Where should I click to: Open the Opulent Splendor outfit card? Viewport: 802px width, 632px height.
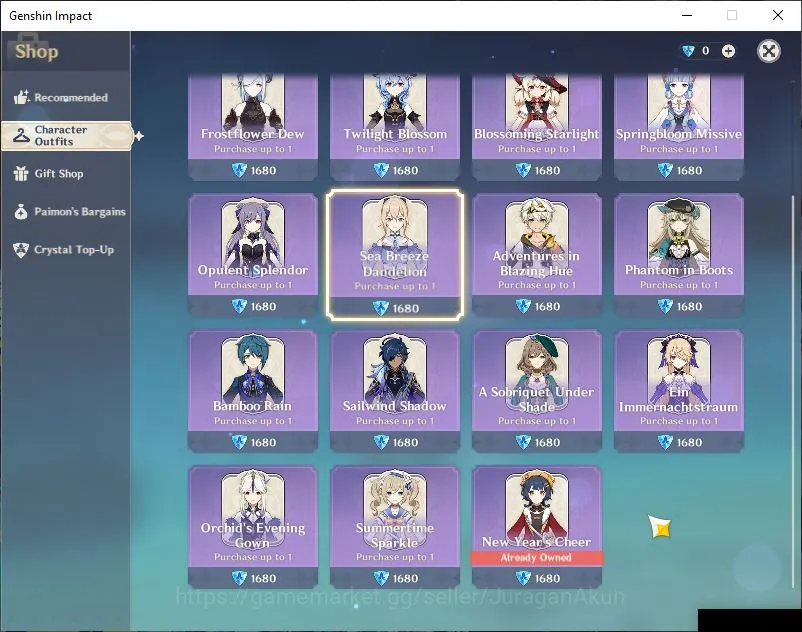click(x=253, y=255)
